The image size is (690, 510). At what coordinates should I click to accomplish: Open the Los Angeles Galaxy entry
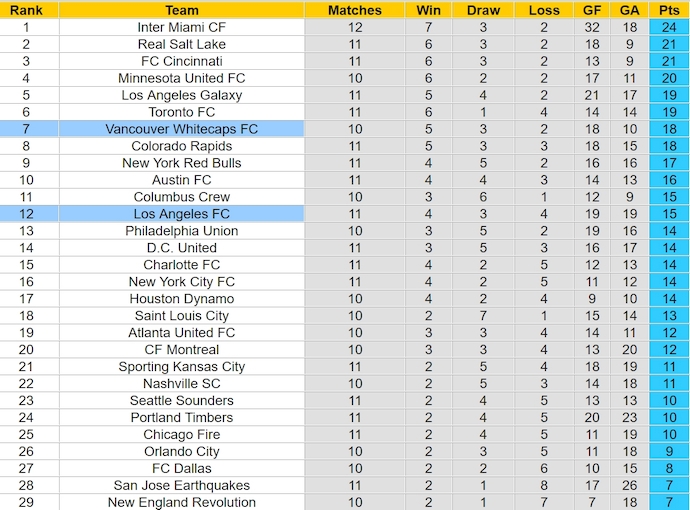(181, 95)
